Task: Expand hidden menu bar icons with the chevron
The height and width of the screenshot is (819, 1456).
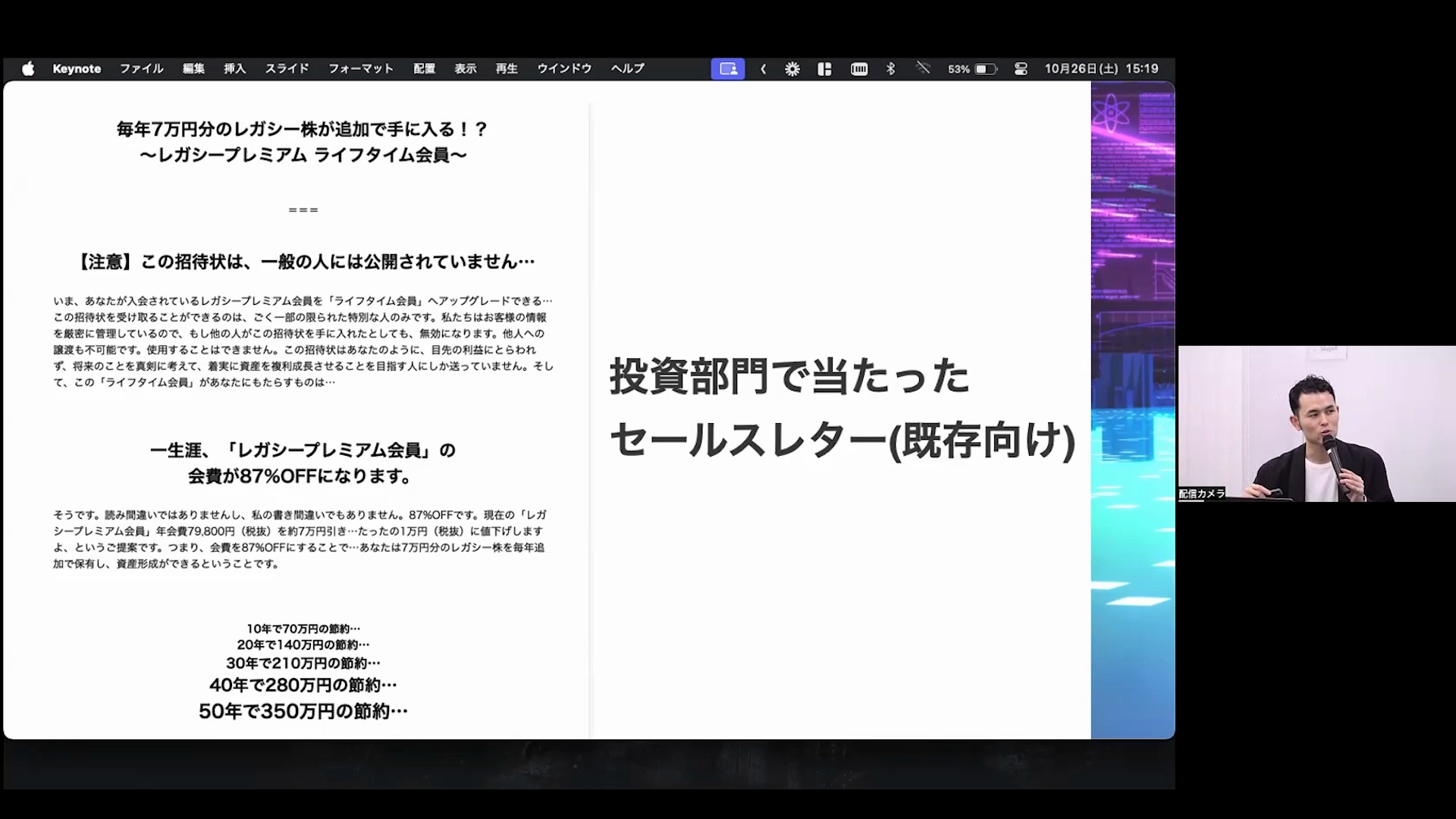Action: pos(764,69)
